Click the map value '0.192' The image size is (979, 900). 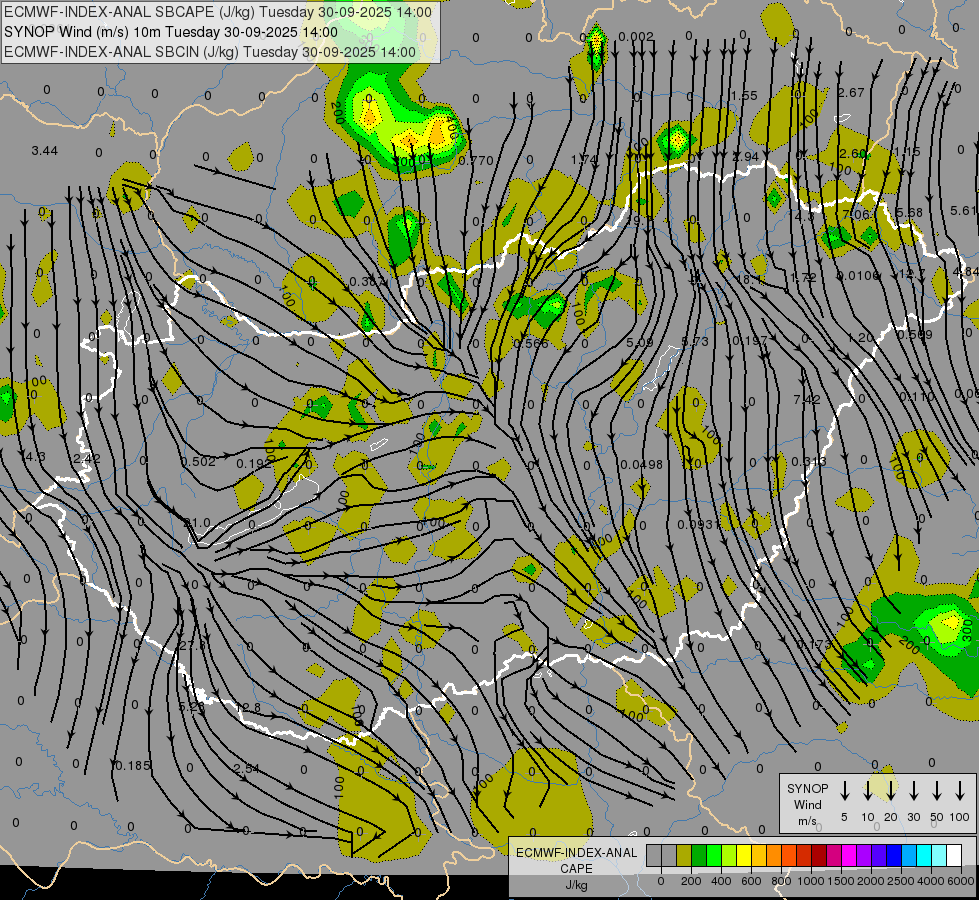[x=254, y=464]
